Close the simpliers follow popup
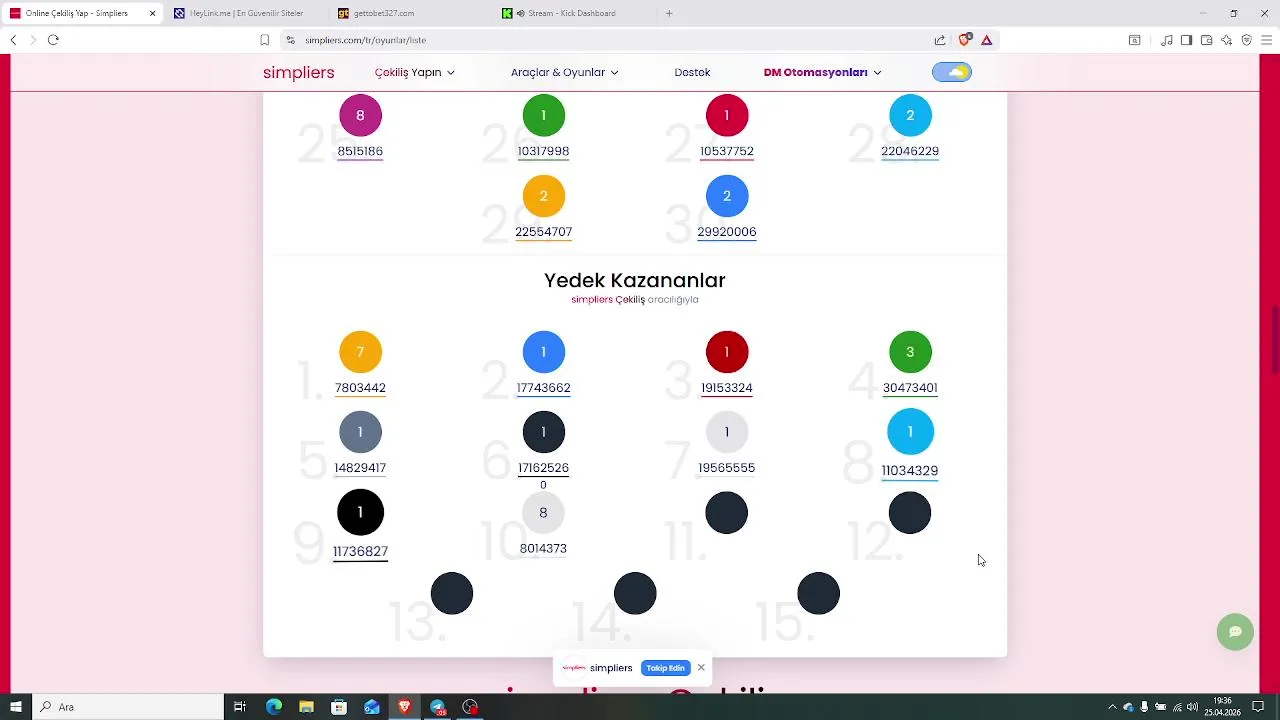 (x=701, y=667)
